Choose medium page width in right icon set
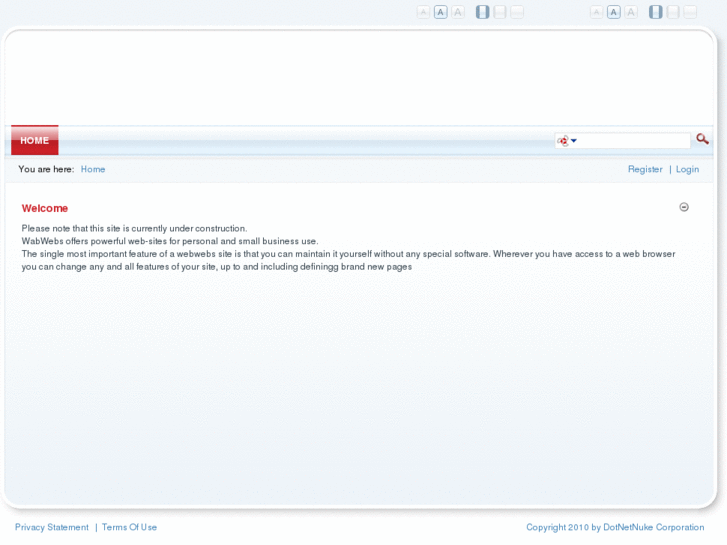Screen dimensions: 727x545 673,12
